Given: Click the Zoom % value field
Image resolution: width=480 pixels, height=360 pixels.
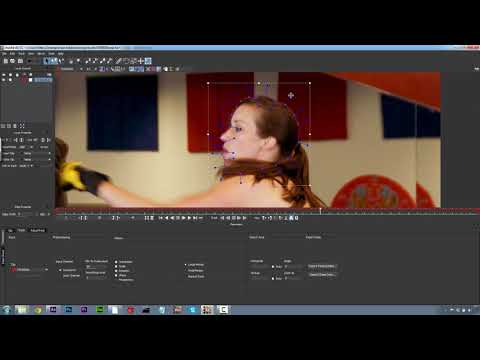Looking at the screenshot, I should click(293, 278).
